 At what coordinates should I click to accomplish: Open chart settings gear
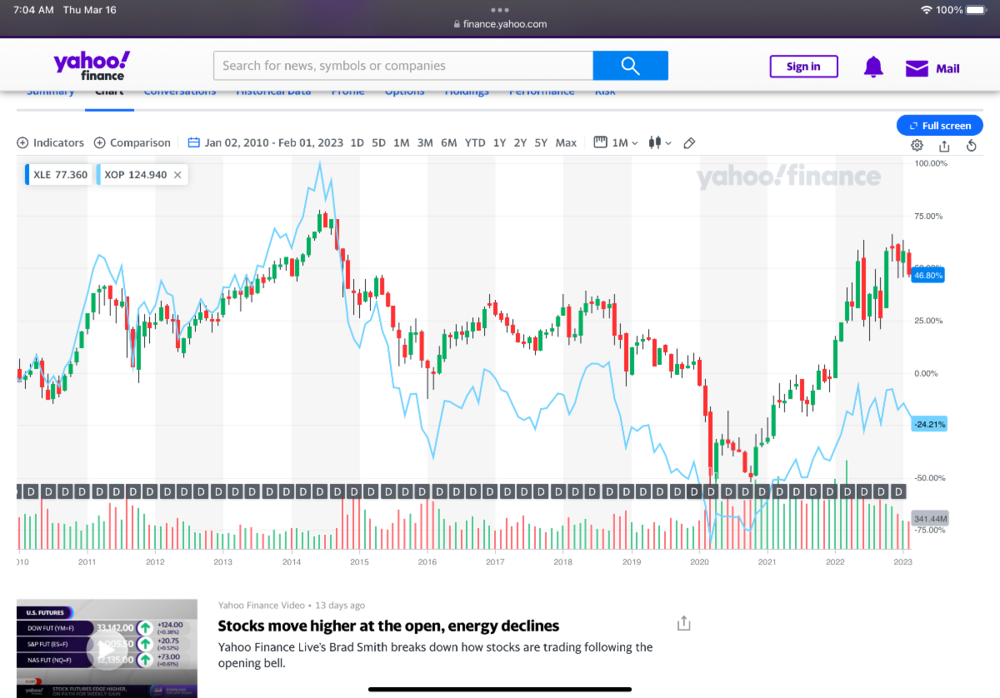coord(916,145)
